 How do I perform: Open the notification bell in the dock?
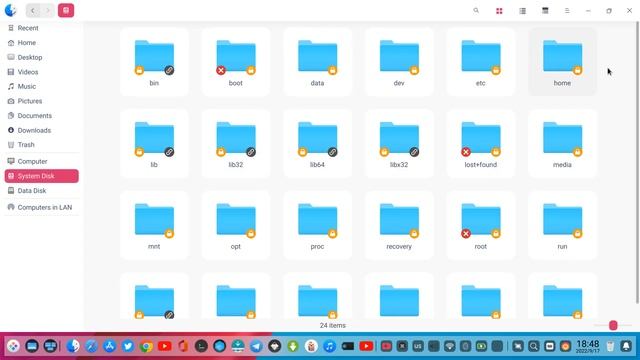click(626, 347)
